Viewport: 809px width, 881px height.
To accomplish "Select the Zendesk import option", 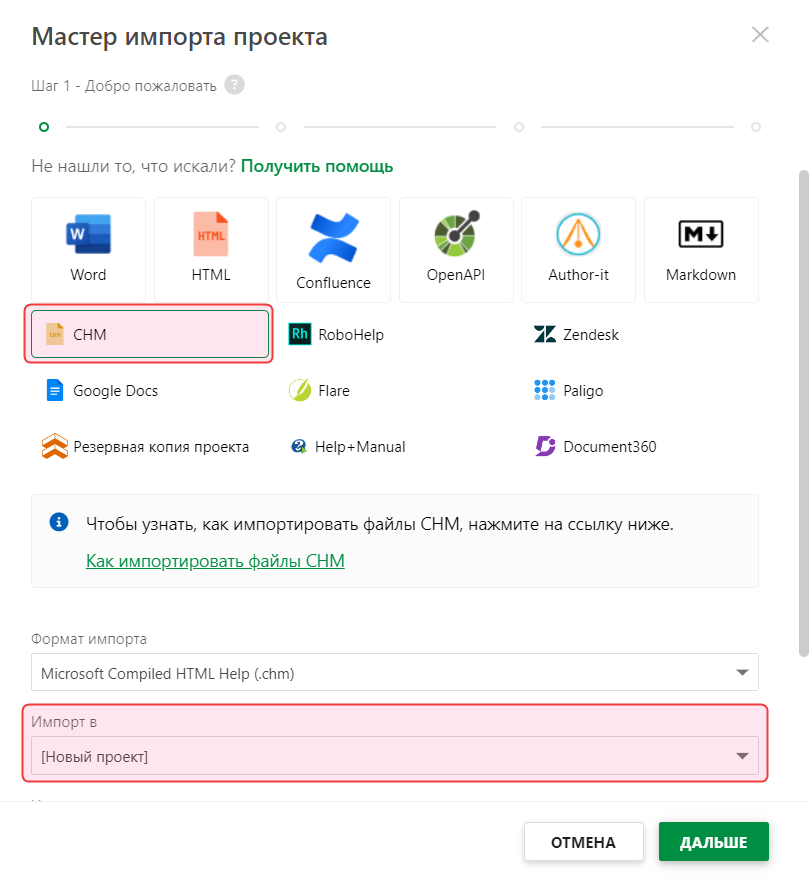I will (x=590, y=335).
